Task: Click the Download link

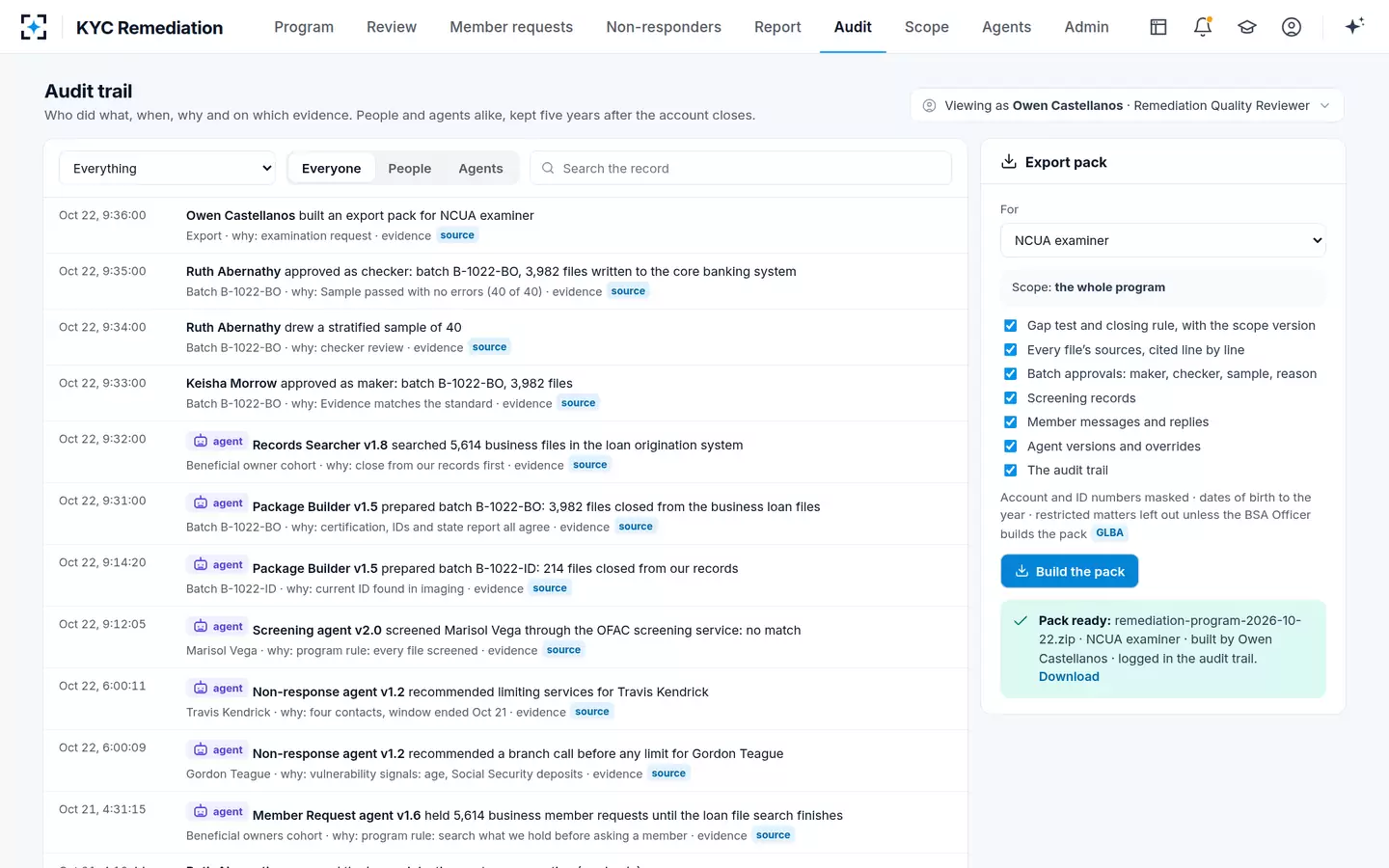Action: click(1069, 677)
